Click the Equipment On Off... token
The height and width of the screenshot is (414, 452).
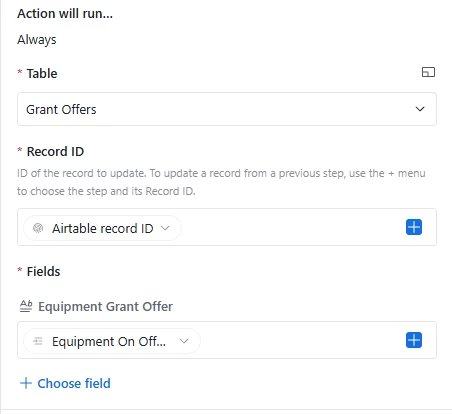[x=112, y=341]
